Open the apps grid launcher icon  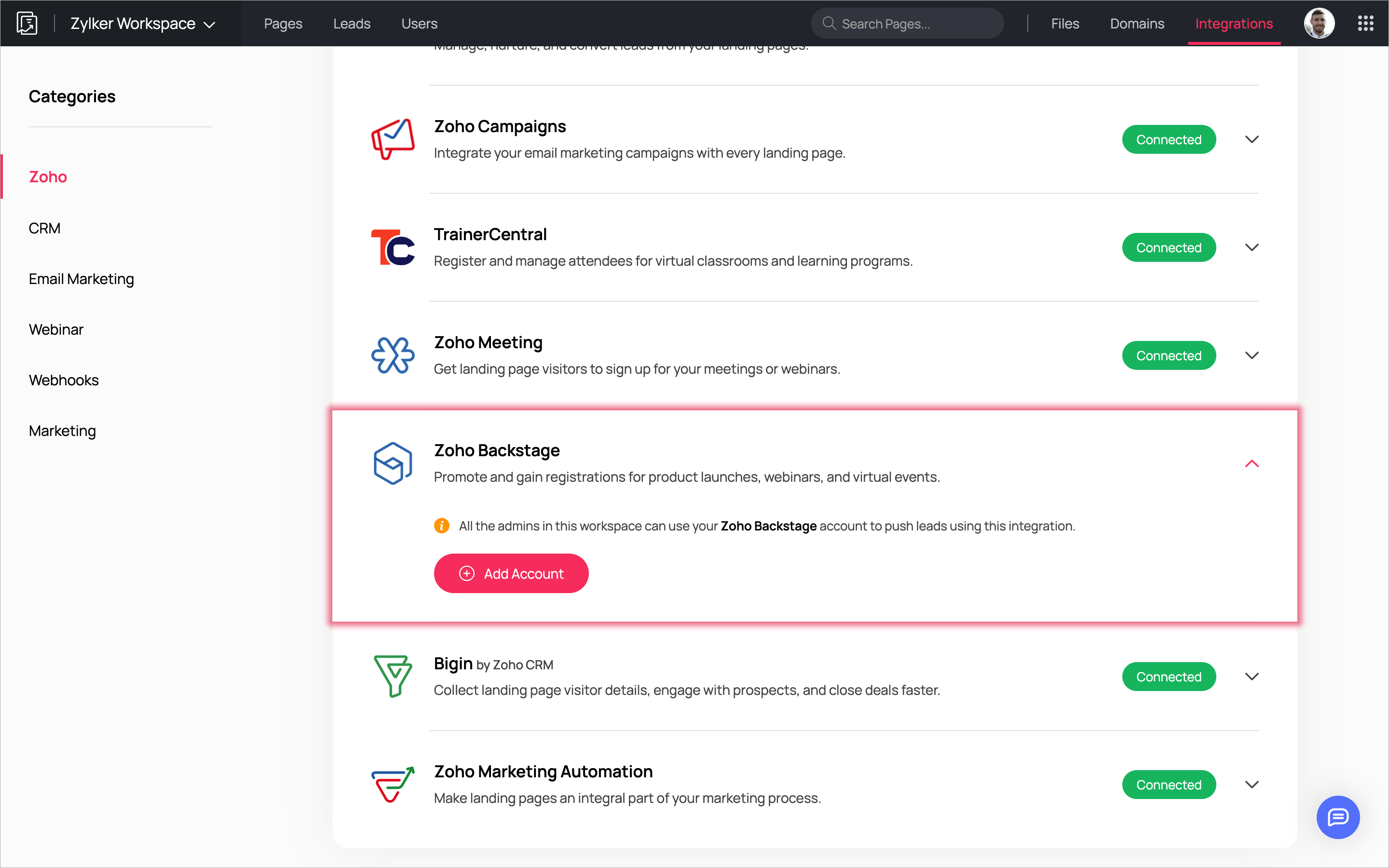1365,24
